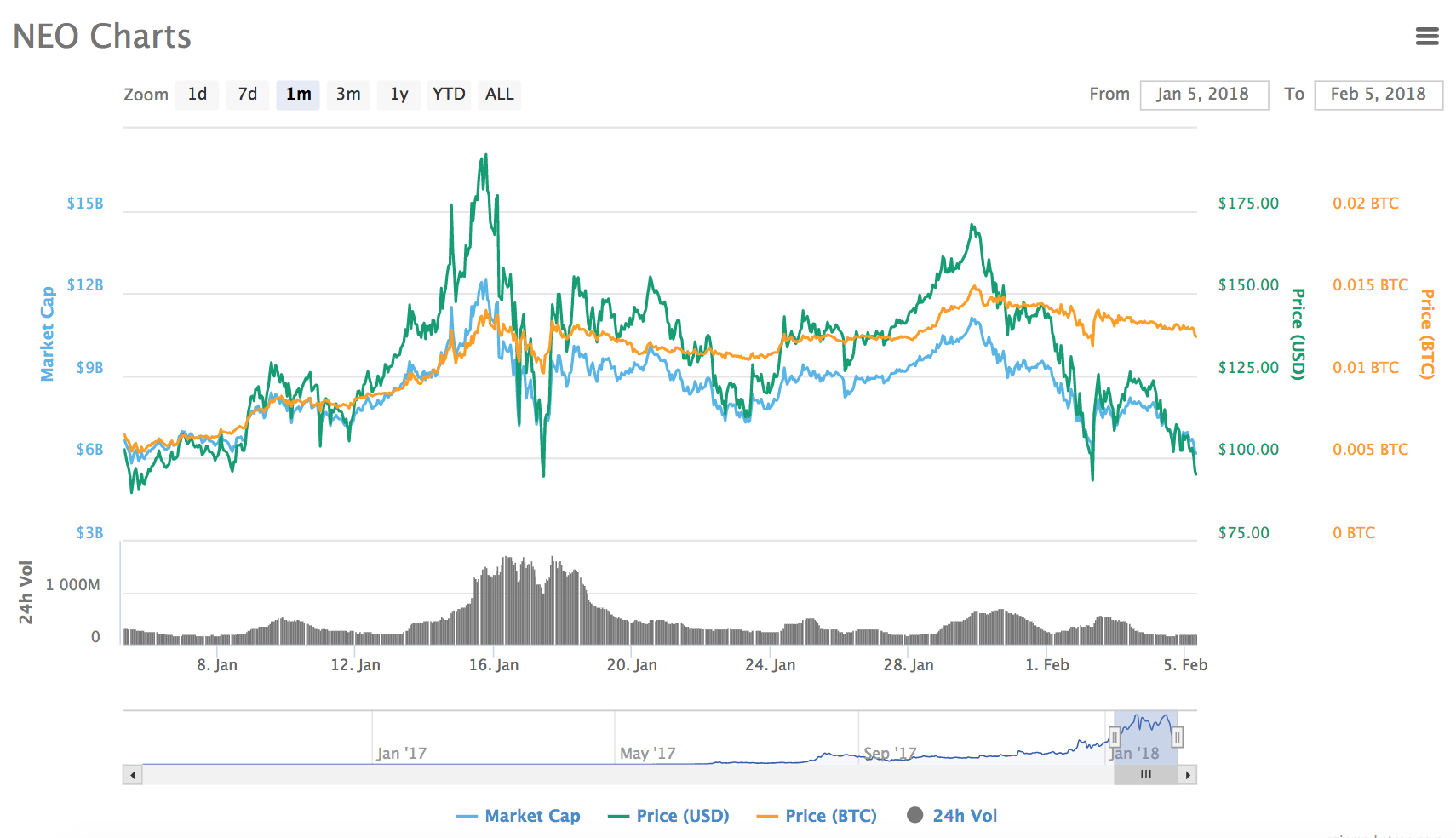This screenshot has height=838, width=1456.
Task: Click the left scroll arrow below the navigator
Action: [x=133, y=774]
